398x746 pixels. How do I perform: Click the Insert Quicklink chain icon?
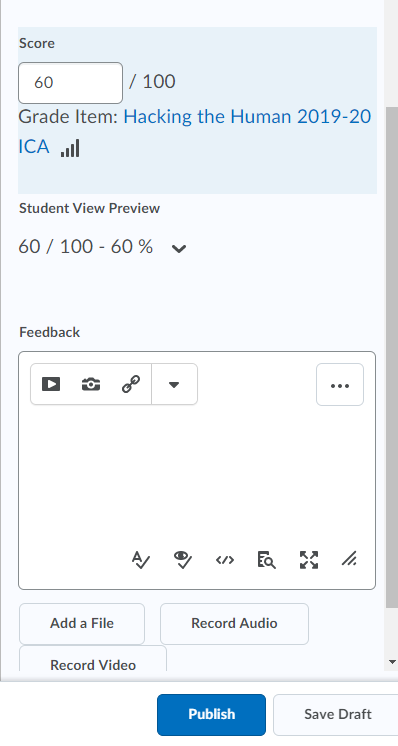click(x=131, y=384)
